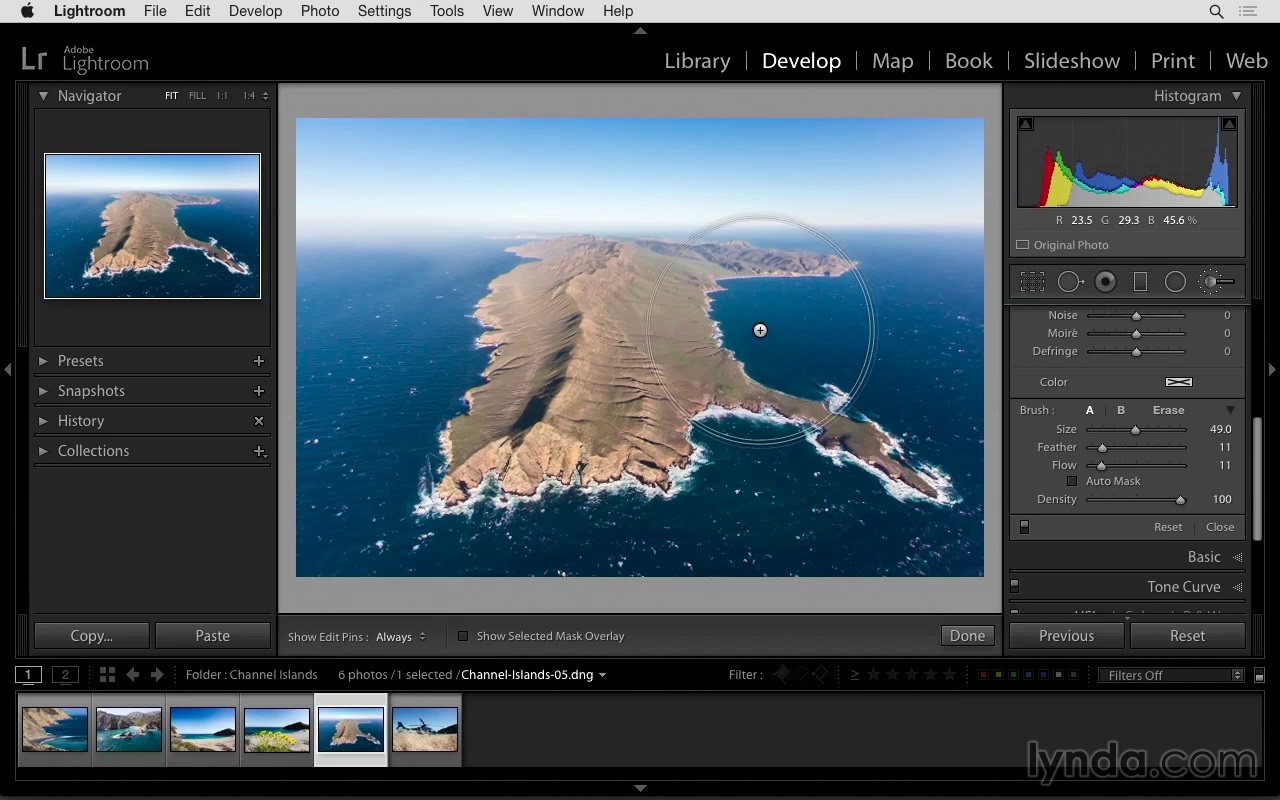Select the Red Eye Correction tool
Viewport: 1280px width, 800px height.
click(1105, 282)
